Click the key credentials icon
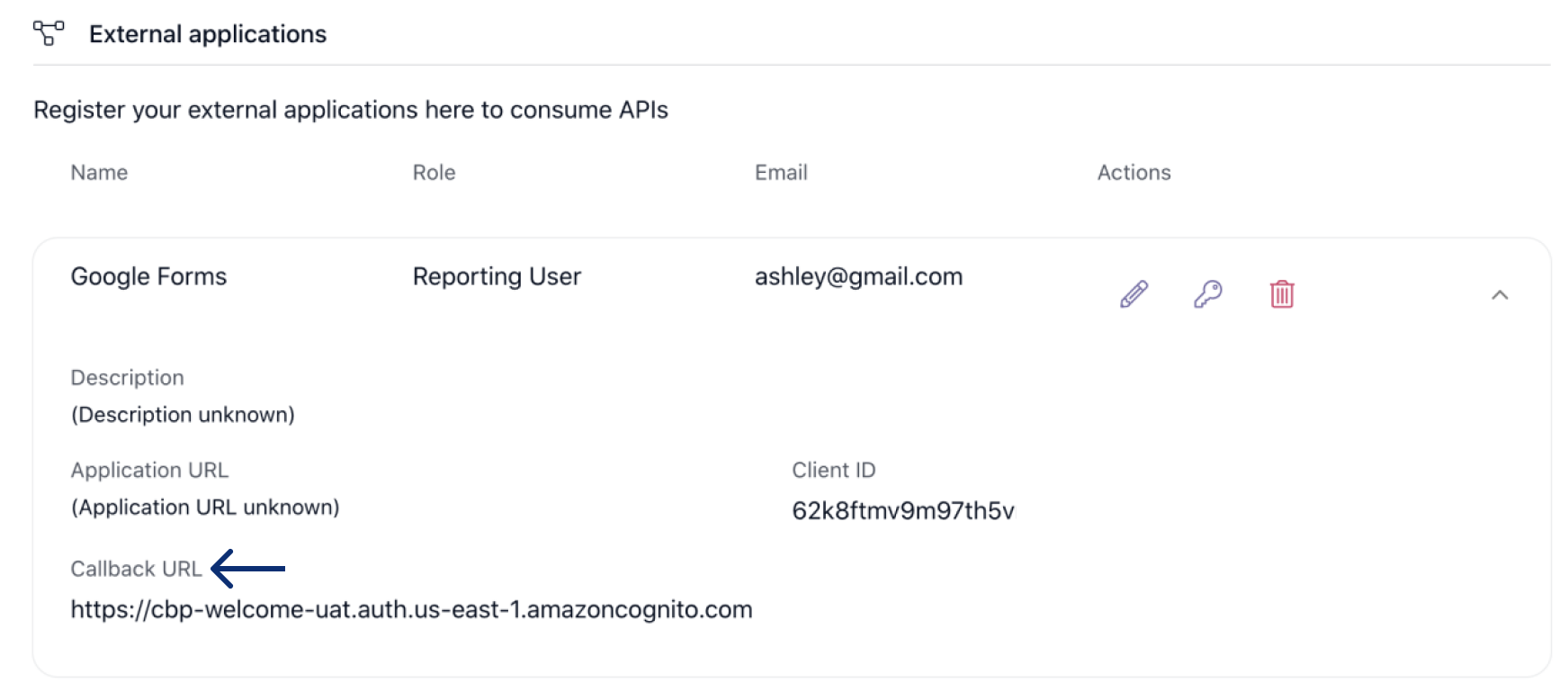Image resolution: width=1568 pixels, height=683 pixels. coord(1207,294)
